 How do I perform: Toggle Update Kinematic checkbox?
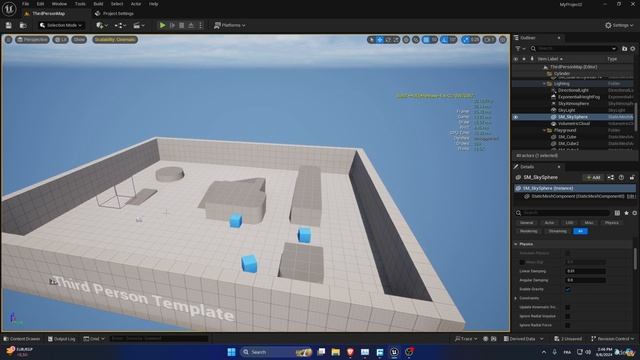point(568,307)
